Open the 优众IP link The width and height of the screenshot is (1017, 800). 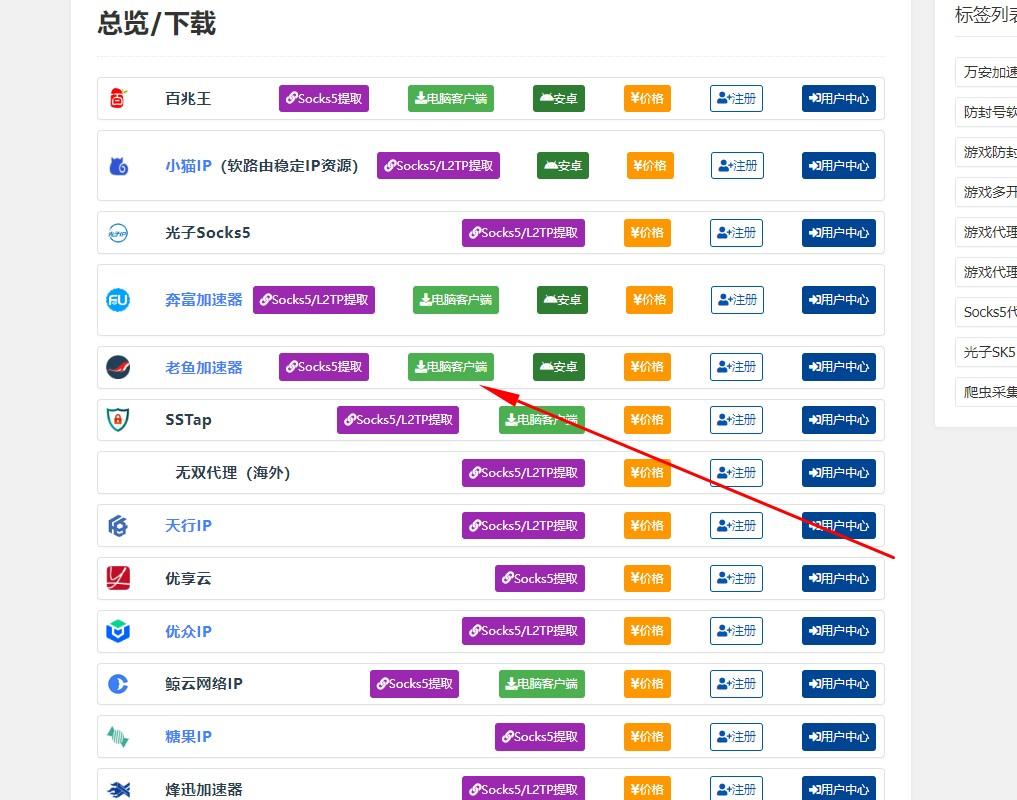click(188, 631)
